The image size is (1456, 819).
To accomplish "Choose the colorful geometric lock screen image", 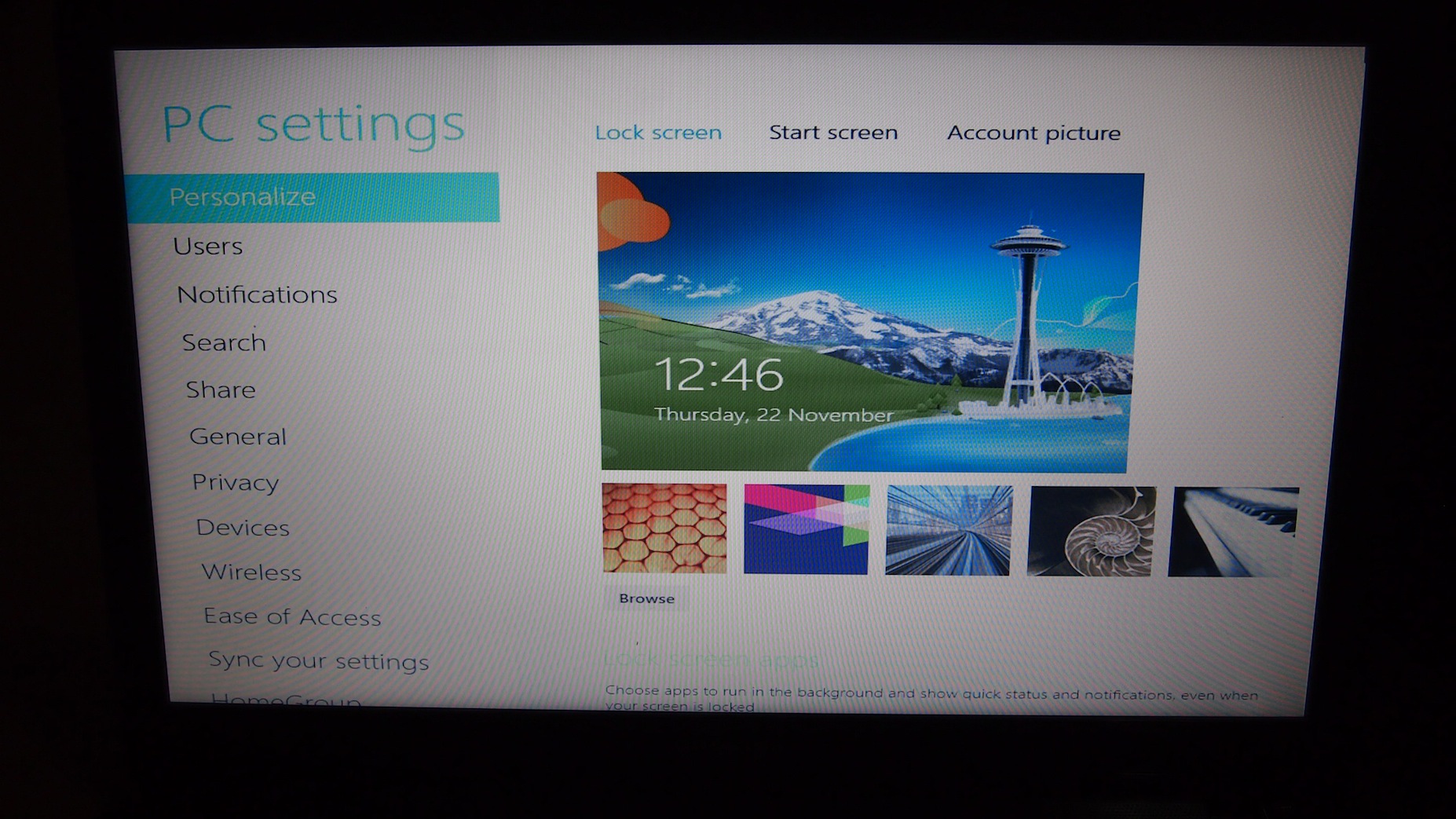I will [x=807, y=529].
